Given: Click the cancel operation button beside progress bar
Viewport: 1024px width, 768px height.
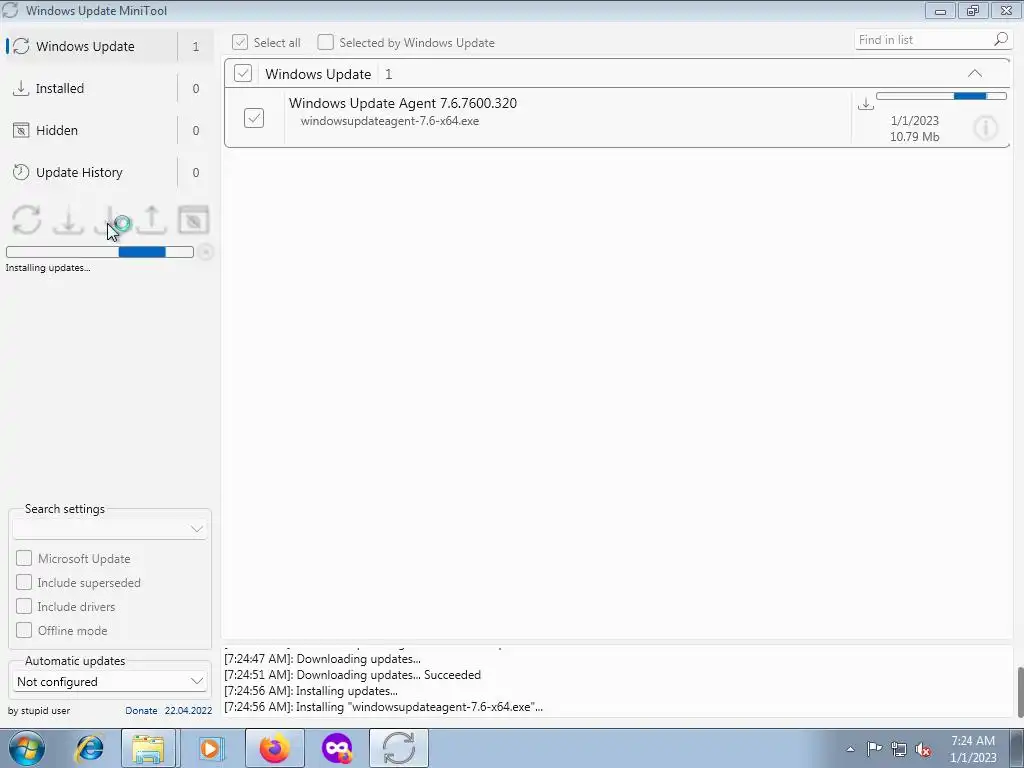Looking at the screenshot, I should click(x=205, y=252).
